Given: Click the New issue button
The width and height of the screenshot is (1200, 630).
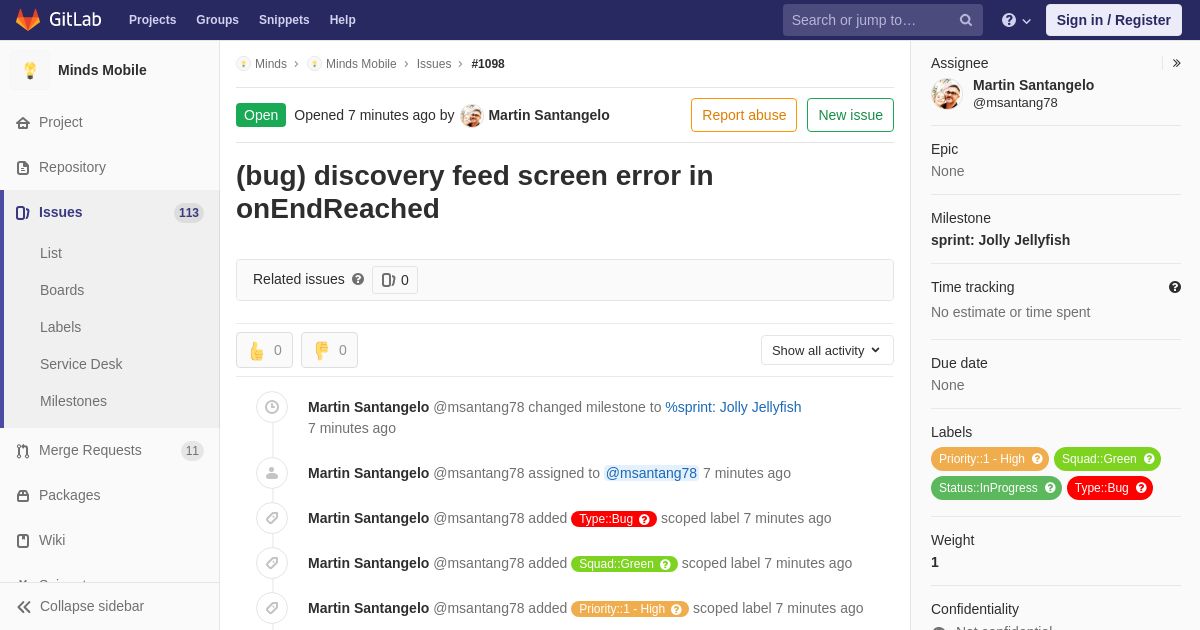Looking at the screenshot, I should pos(850,115).
